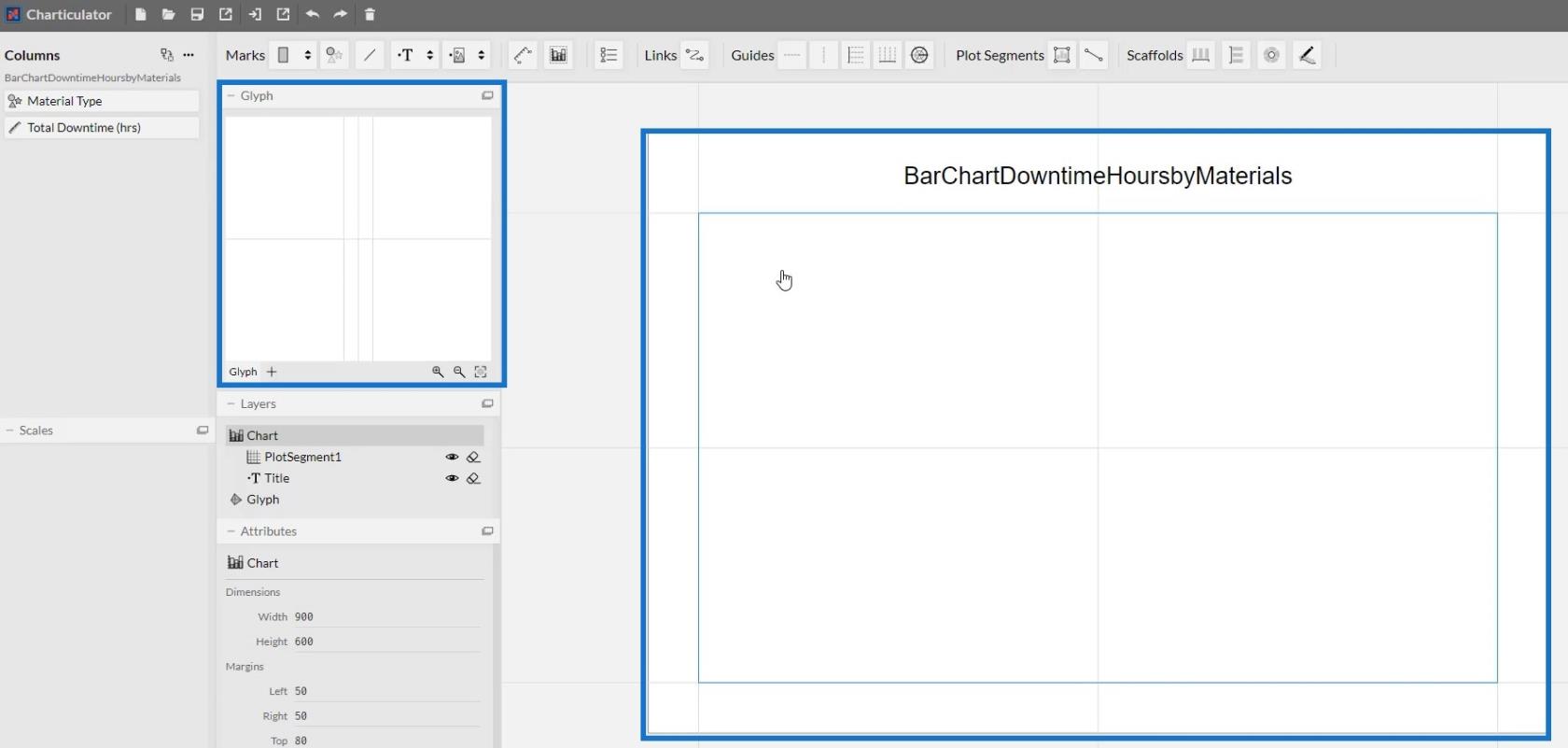The height and width of the screenshot is (748, 1568).
Task: Select the text mark tool
Action: click(405, 55)
